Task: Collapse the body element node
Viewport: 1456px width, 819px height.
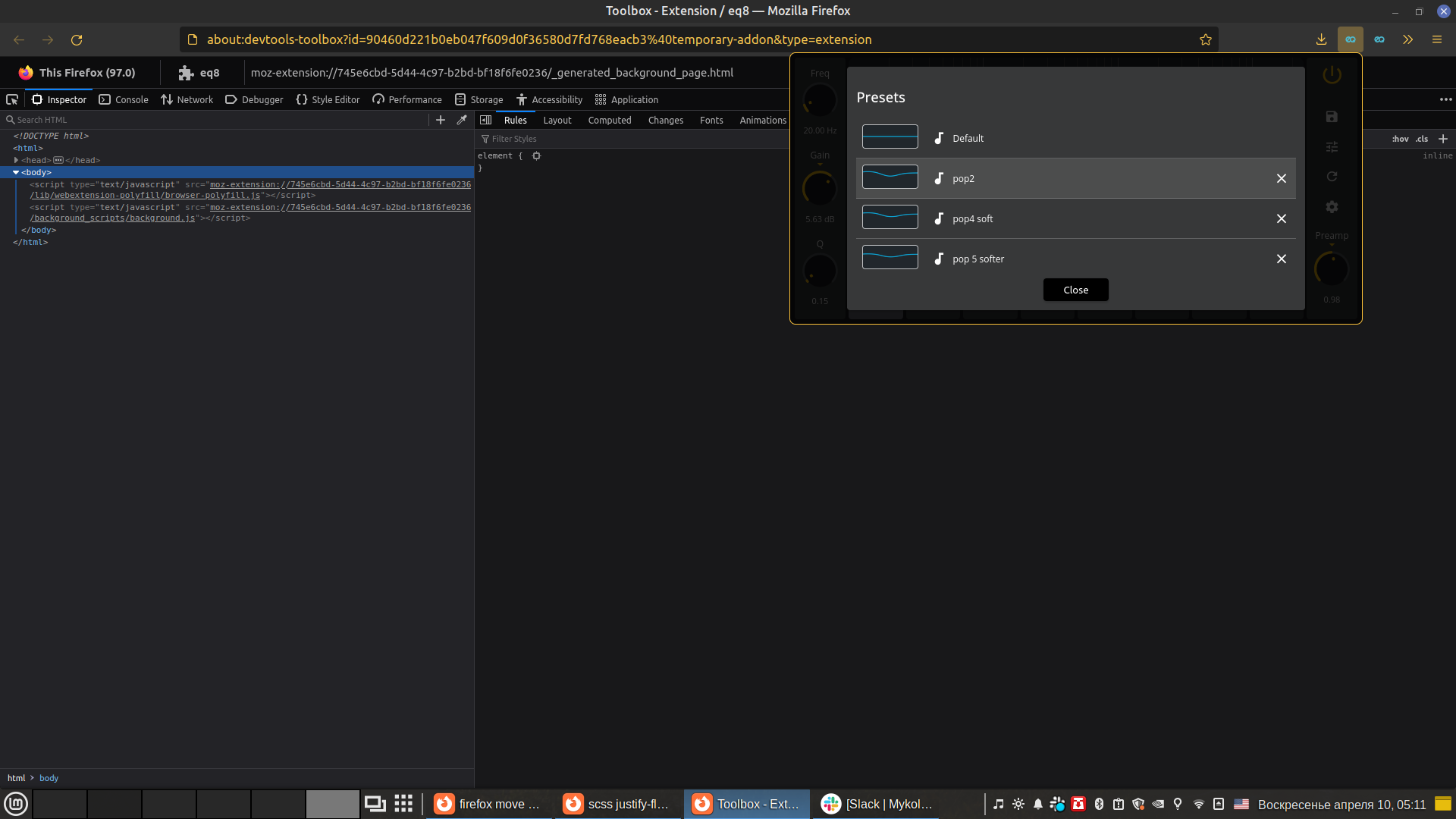Action: click(16, 172)
